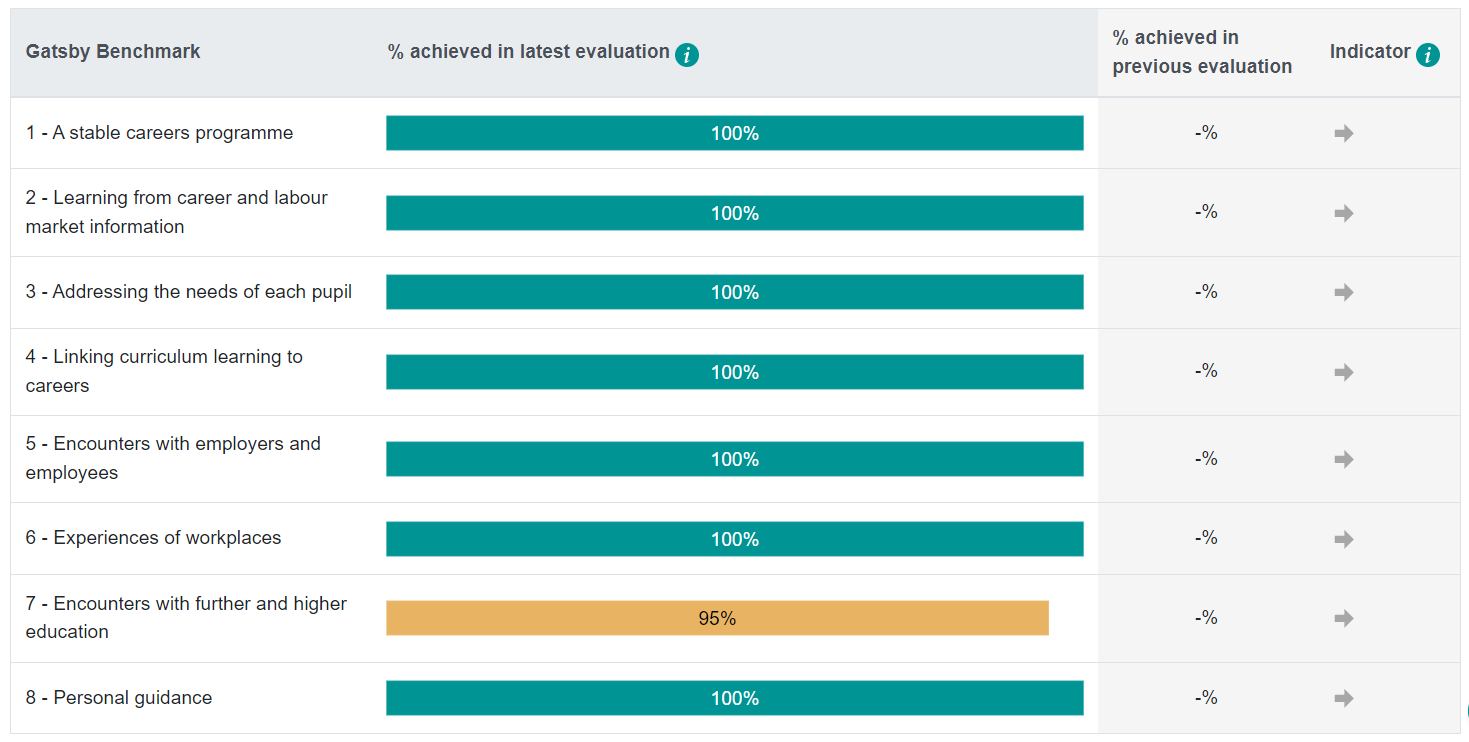This screenshot has height=742, width=1469.
Task: Click previous evaluation value for benchmark 7
Action: (x=1206, y=618)
